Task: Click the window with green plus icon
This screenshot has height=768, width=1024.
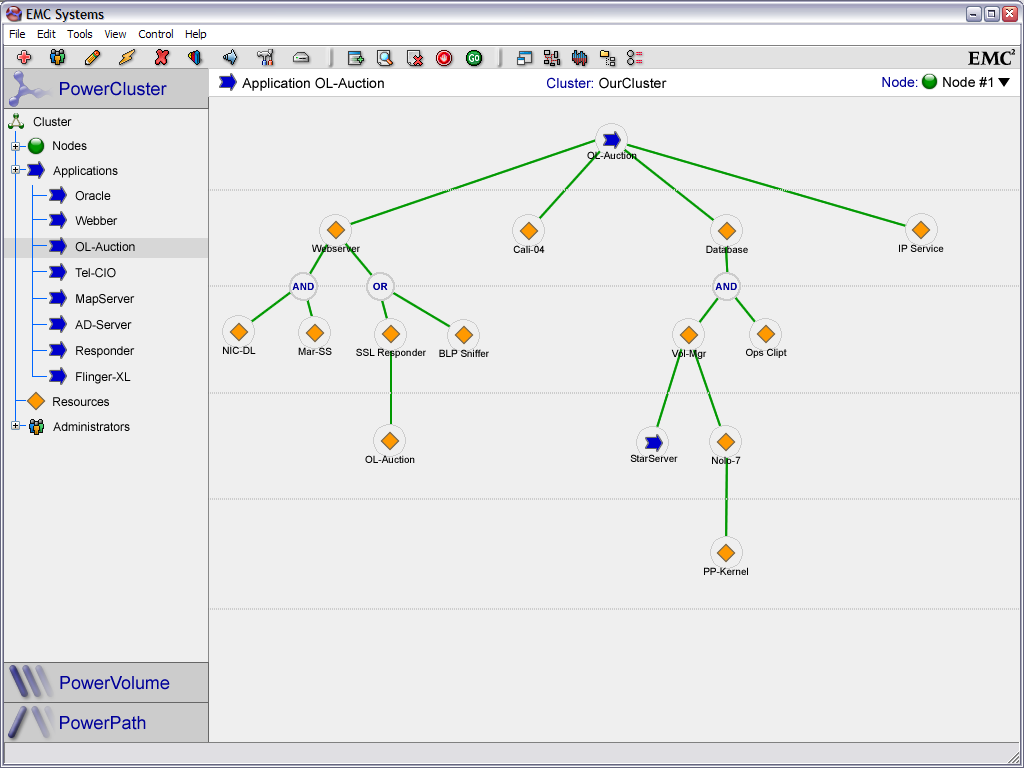Action: pyautogui.click(x=355, y=58)
